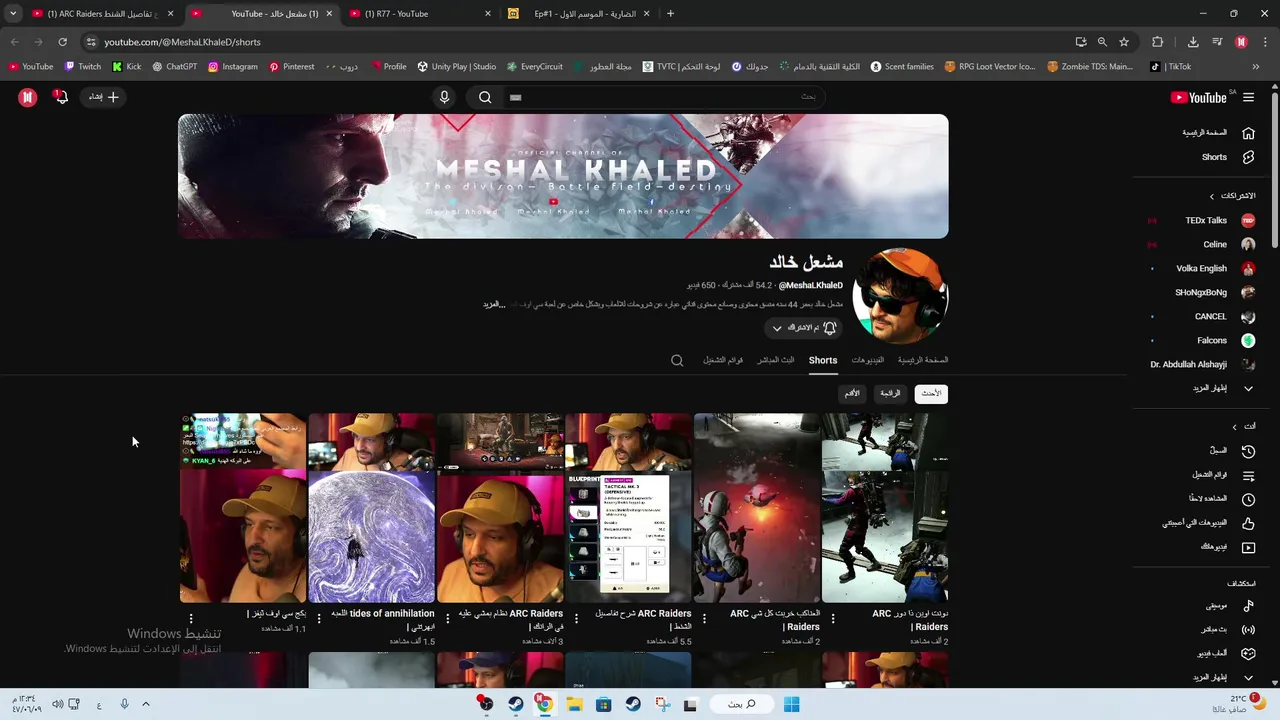Select Oldest (الأقدم) filter chip
This screenshot has height=720, width=1280.
[x=852, y=394]
